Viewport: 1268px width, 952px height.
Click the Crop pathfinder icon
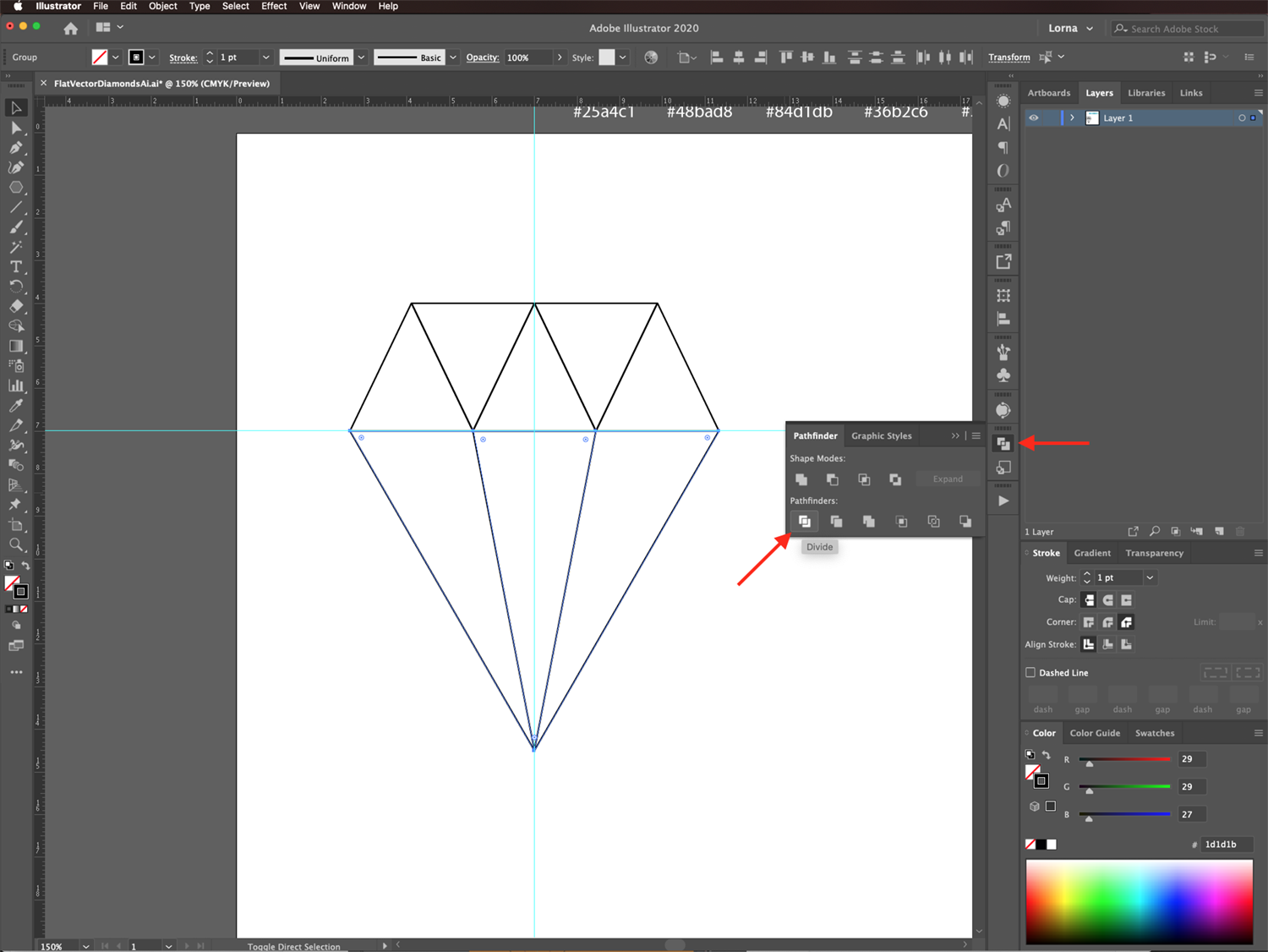tap(901, 522)
